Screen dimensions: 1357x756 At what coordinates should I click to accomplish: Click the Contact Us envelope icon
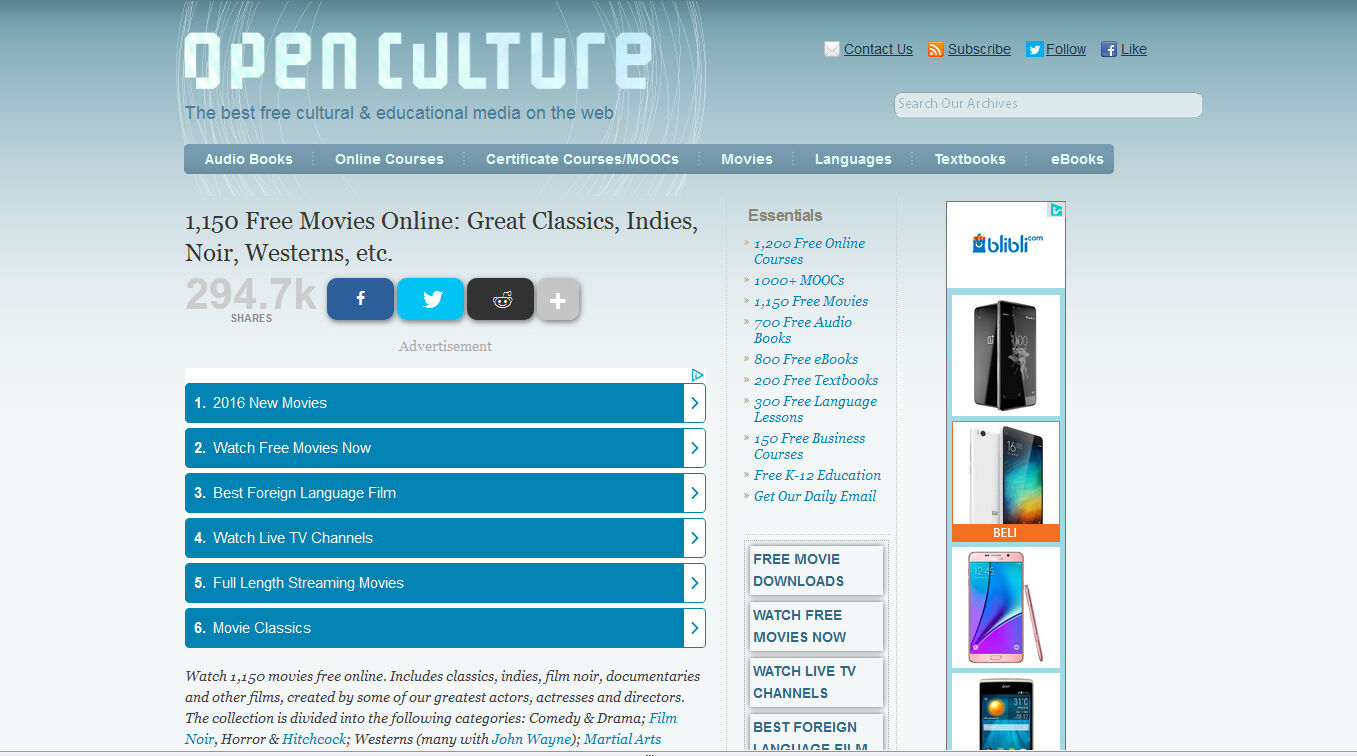tap(831, 49)
